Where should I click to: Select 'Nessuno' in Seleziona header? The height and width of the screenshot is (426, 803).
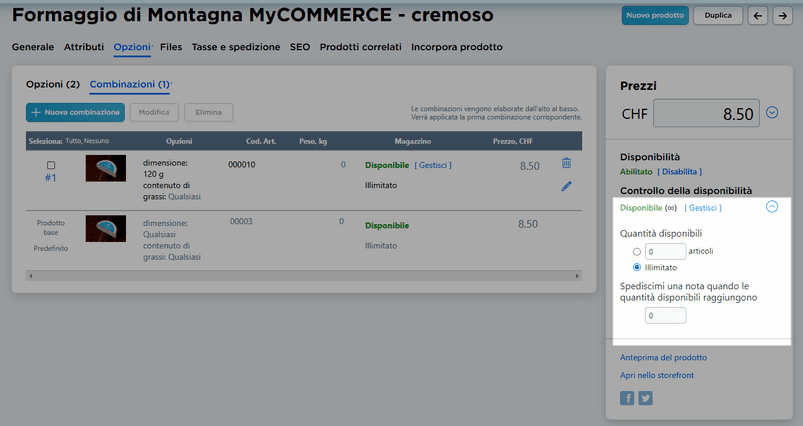point(96,141)
